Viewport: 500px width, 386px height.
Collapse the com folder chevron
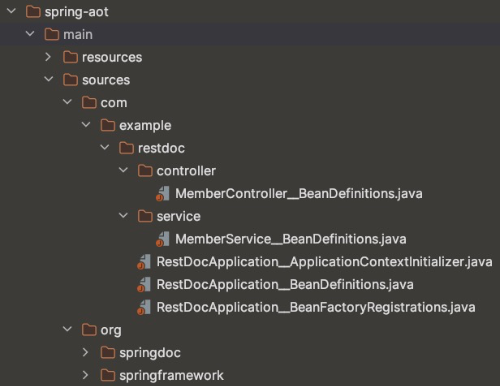pos(67,102)
